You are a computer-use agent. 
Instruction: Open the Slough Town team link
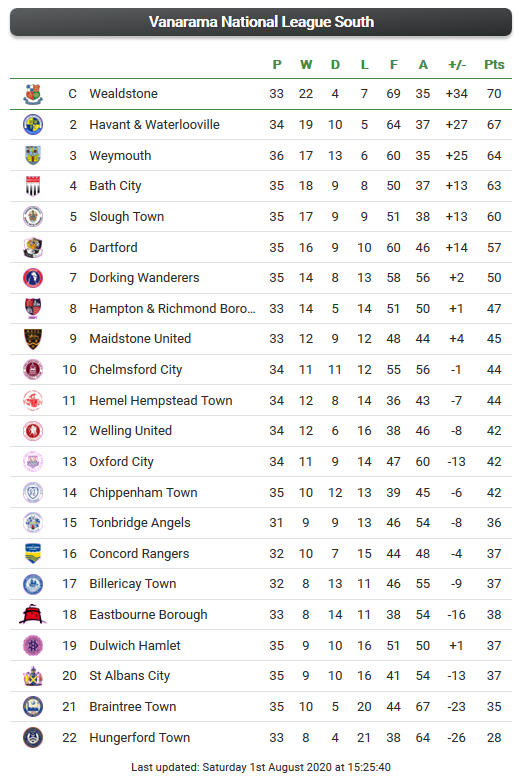(x=127, y=217)
